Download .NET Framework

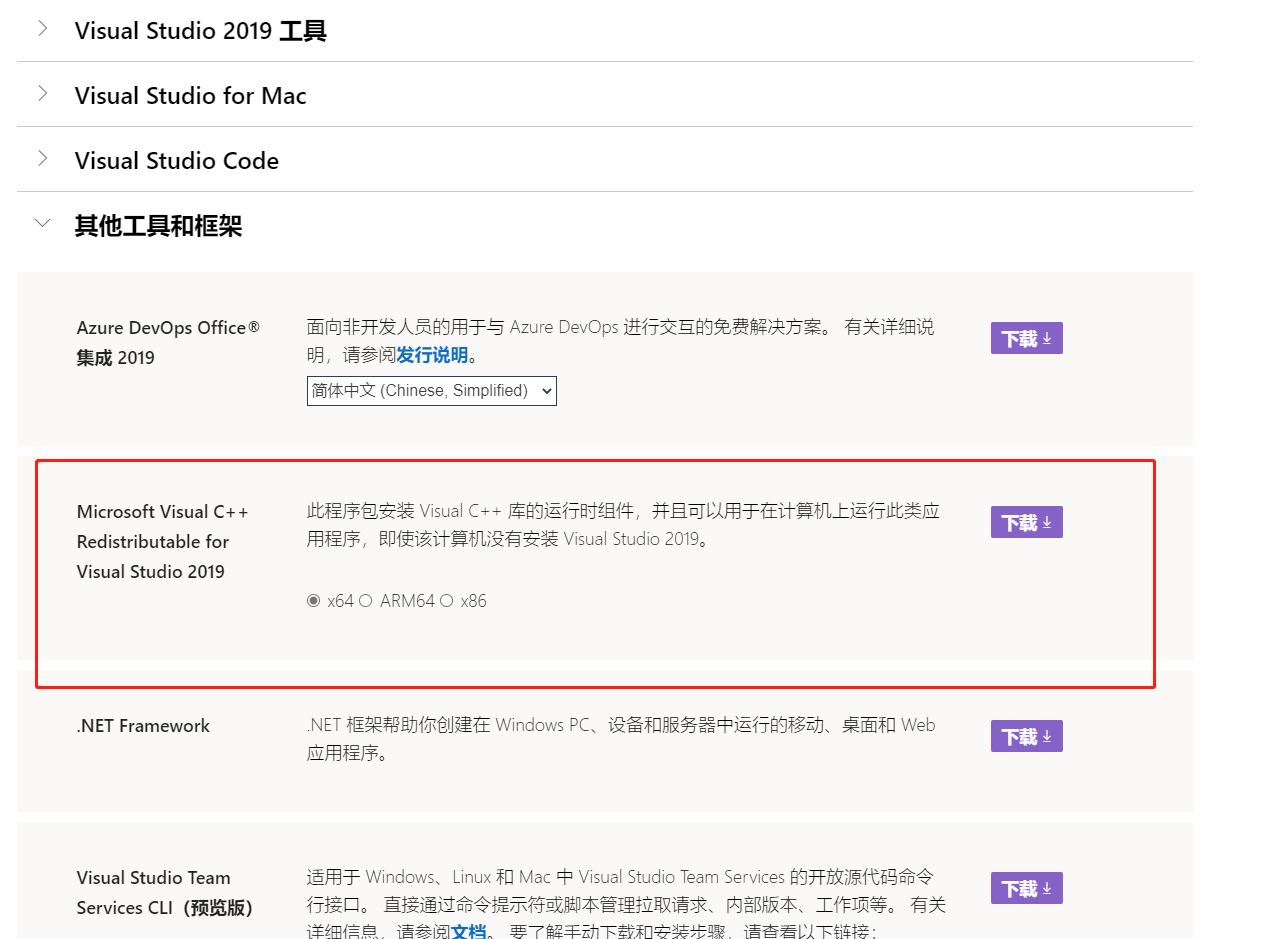coord(1027,736)
